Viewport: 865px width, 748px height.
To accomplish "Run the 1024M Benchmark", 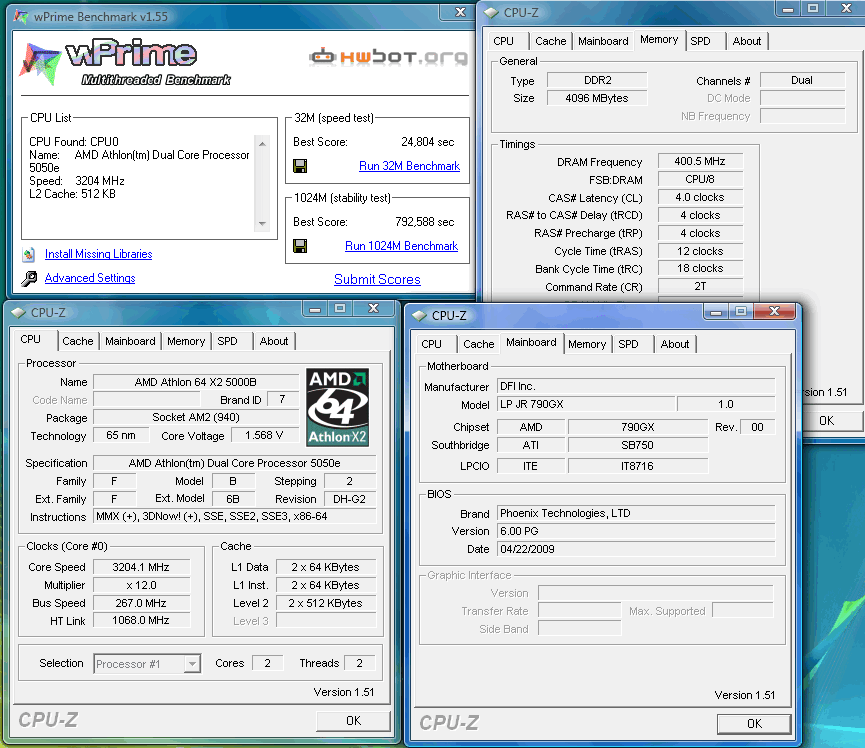I will [402, 246].
